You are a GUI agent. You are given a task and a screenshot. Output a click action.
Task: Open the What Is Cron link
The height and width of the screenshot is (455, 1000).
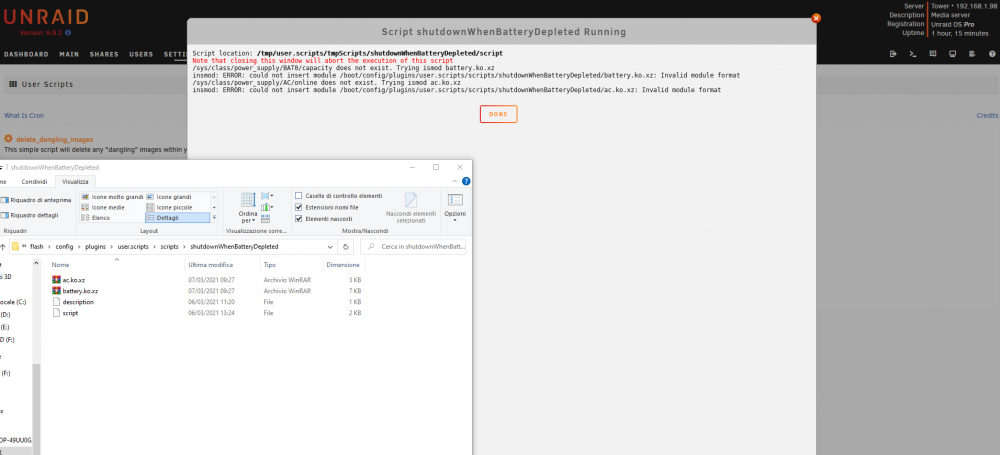coord(24,116)
